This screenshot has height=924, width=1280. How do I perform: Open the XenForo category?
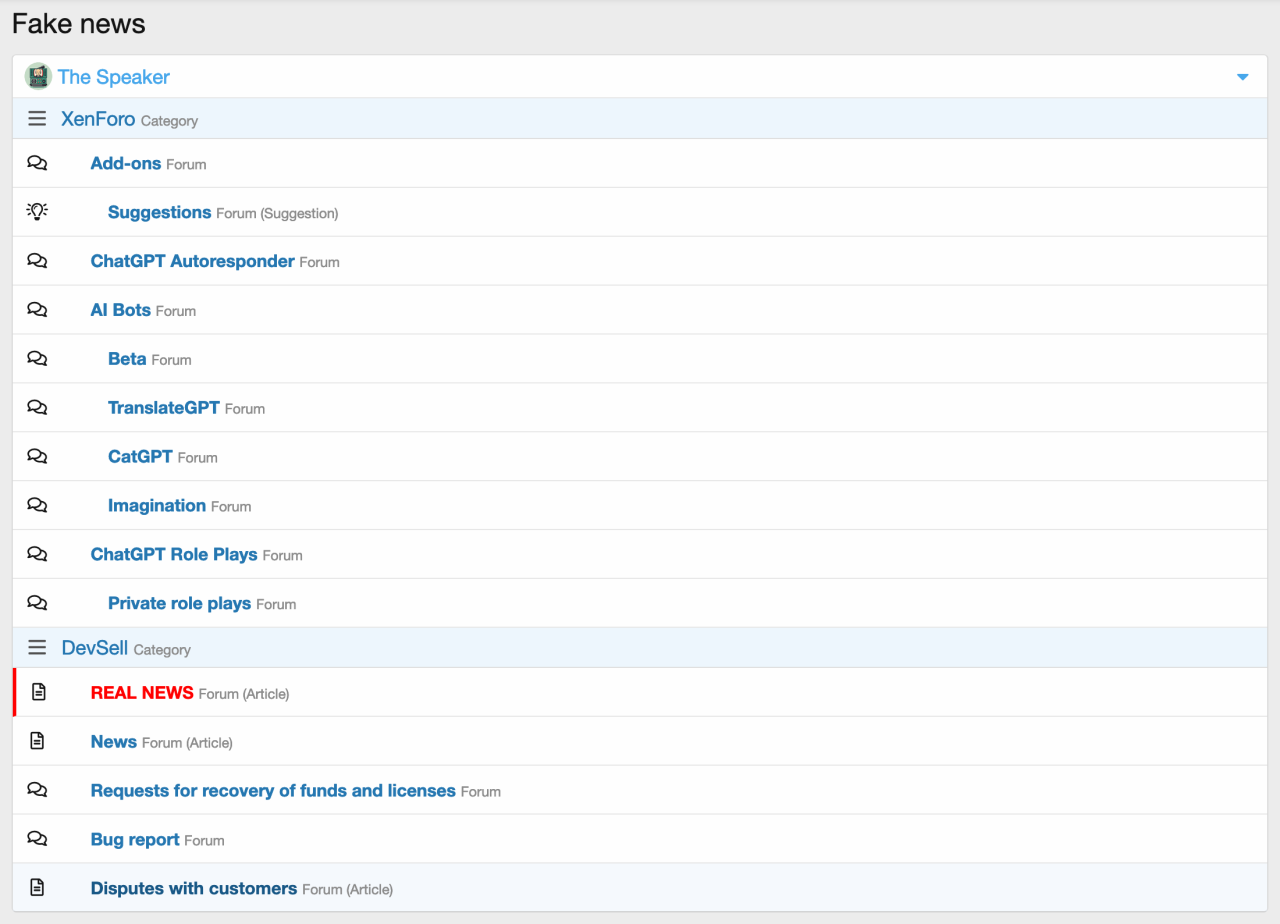click(98, 119)
